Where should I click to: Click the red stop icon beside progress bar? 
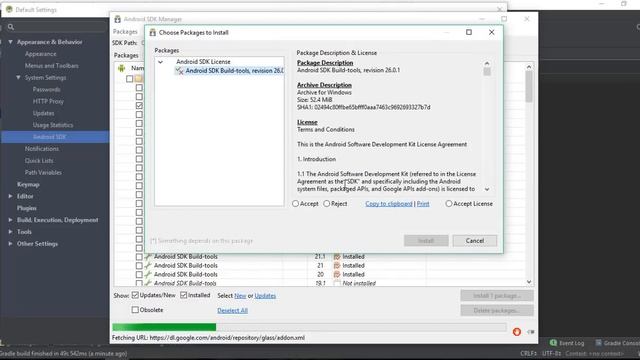click(517, 332)
